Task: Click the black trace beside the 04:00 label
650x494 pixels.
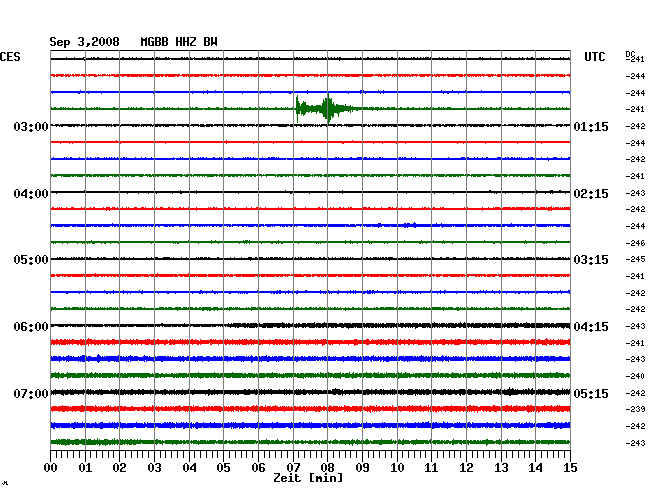Action: click(x=310, y=192)
